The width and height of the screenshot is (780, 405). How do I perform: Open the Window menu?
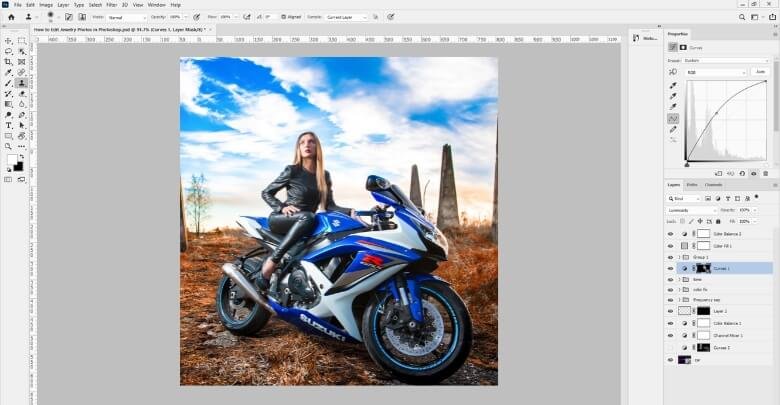pos(156,4)
